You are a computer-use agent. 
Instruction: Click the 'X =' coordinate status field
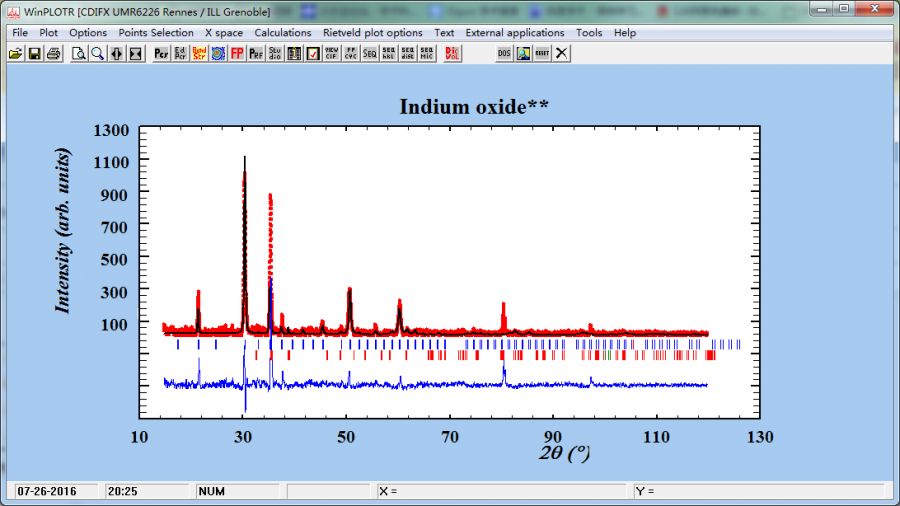[x=501, y=492]
